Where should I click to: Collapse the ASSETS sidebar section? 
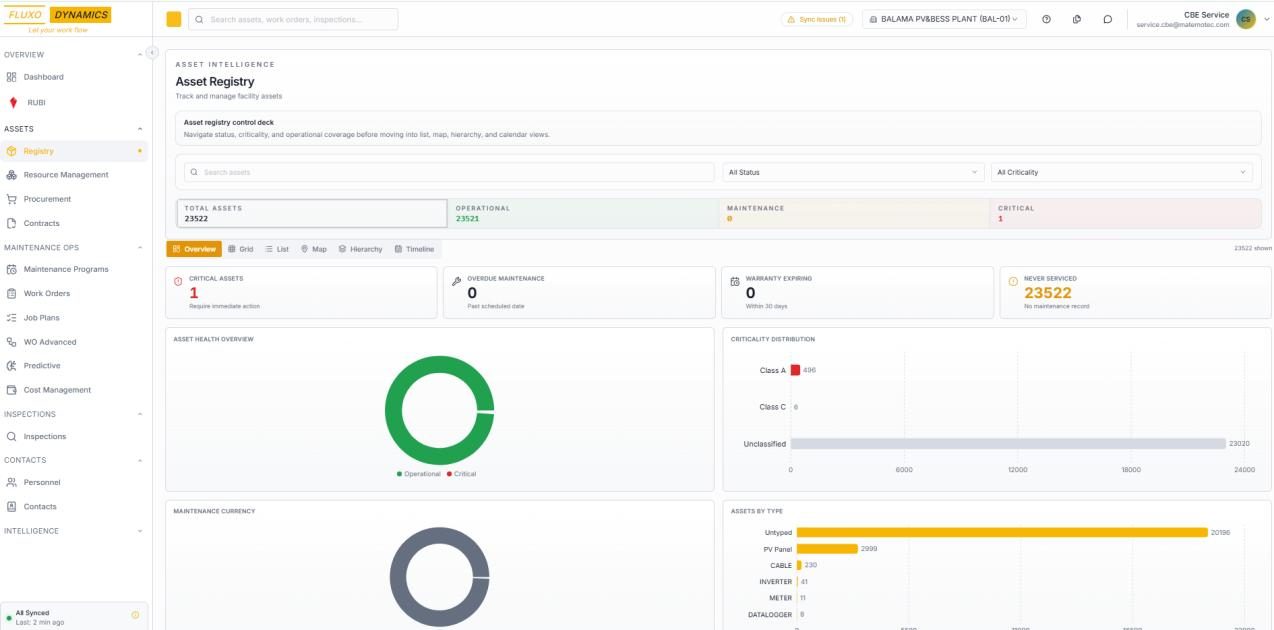(140, 129)
